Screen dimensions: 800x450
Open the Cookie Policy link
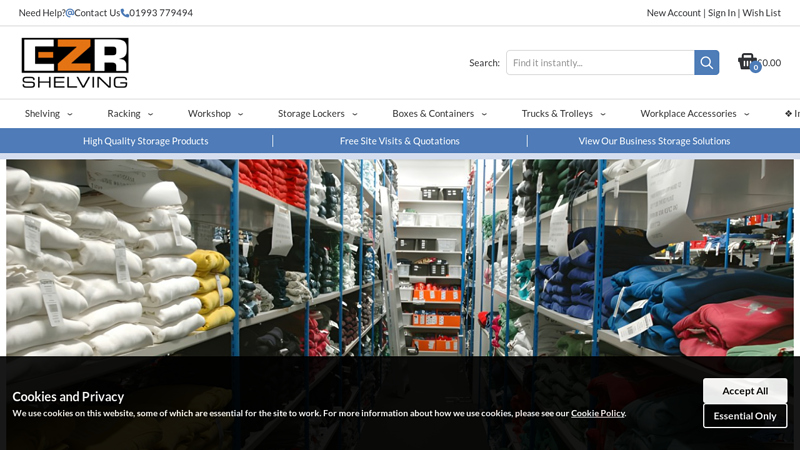(x=597, y=413)
